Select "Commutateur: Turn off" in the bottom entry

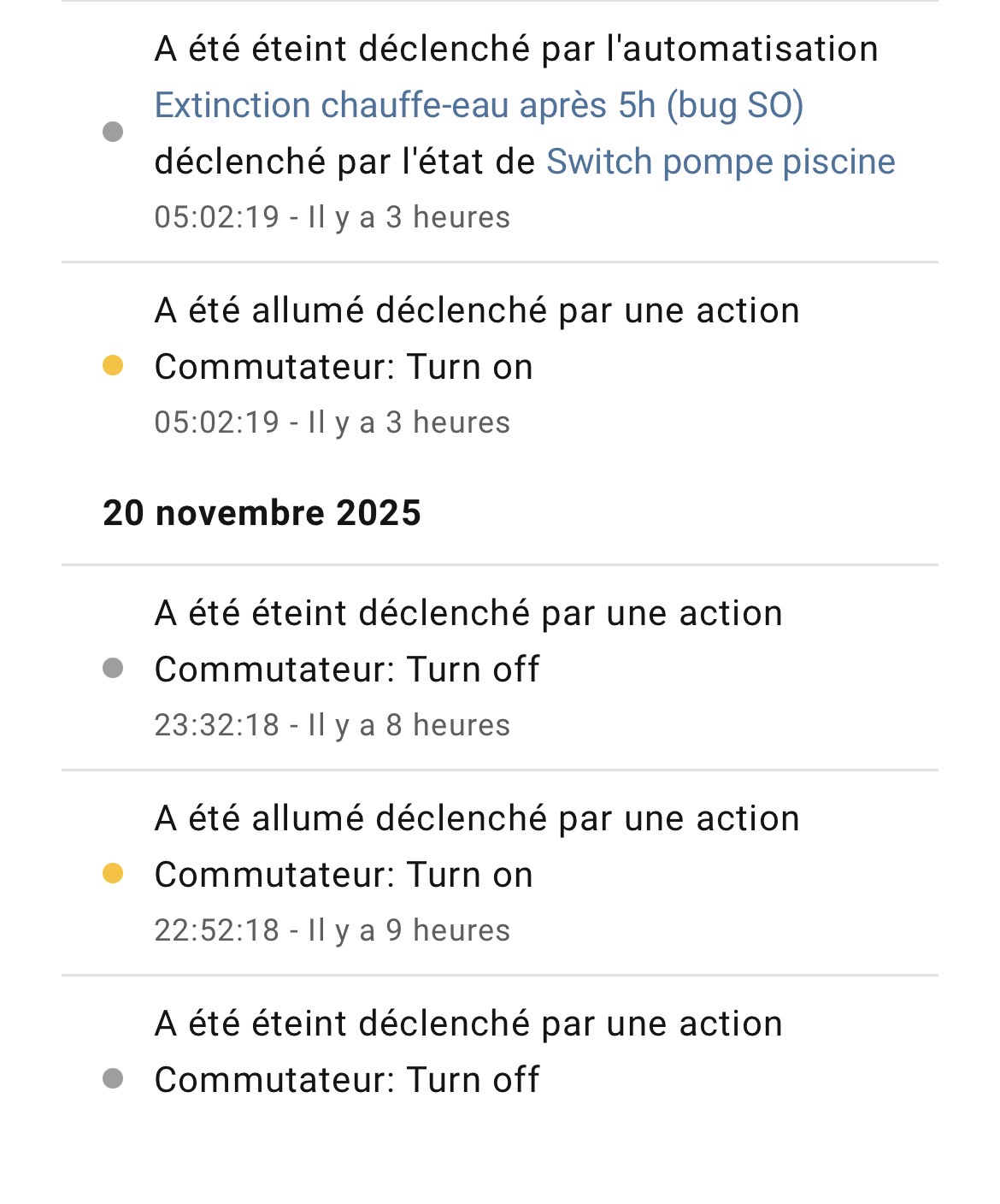tap(346, 1080)
